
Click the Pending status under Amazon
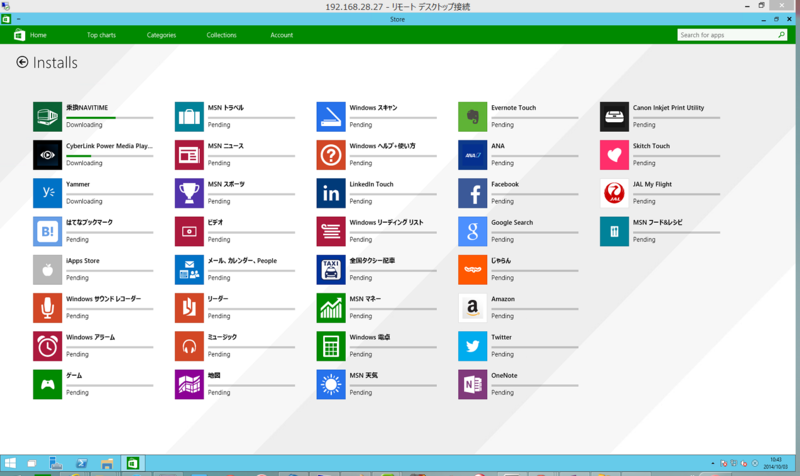click(x=503, y=316)
